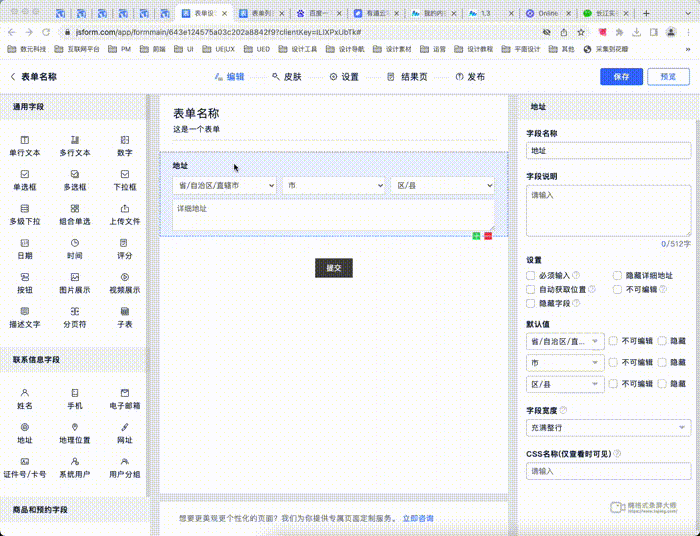This screenshot has width=700, height=536.
Task: Click the 详细地址 text input
Action: pyautogui.click(x=333, y=215)
